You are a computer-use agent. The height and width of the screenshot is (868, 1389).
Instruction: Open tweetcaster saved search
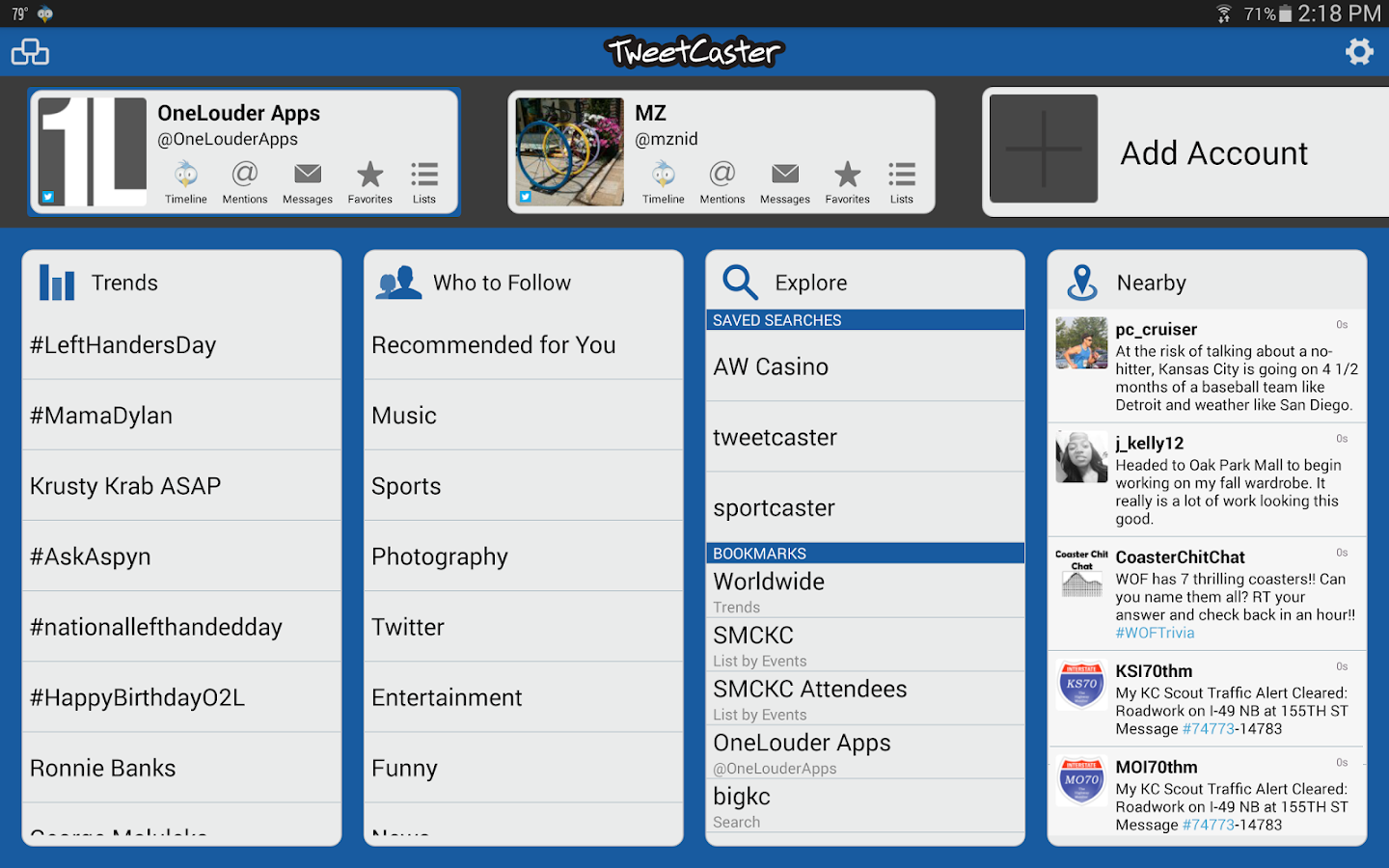coord(865,437)
